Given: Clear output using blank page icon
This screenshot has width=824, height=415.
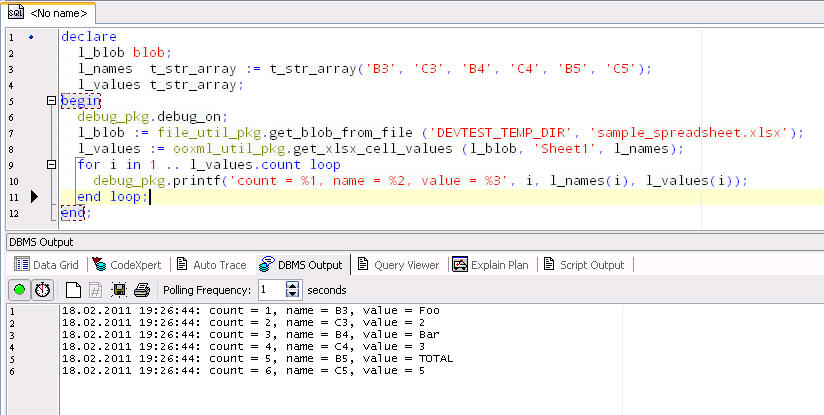Looking at the screenshot, I should click(x=73, y=290).
